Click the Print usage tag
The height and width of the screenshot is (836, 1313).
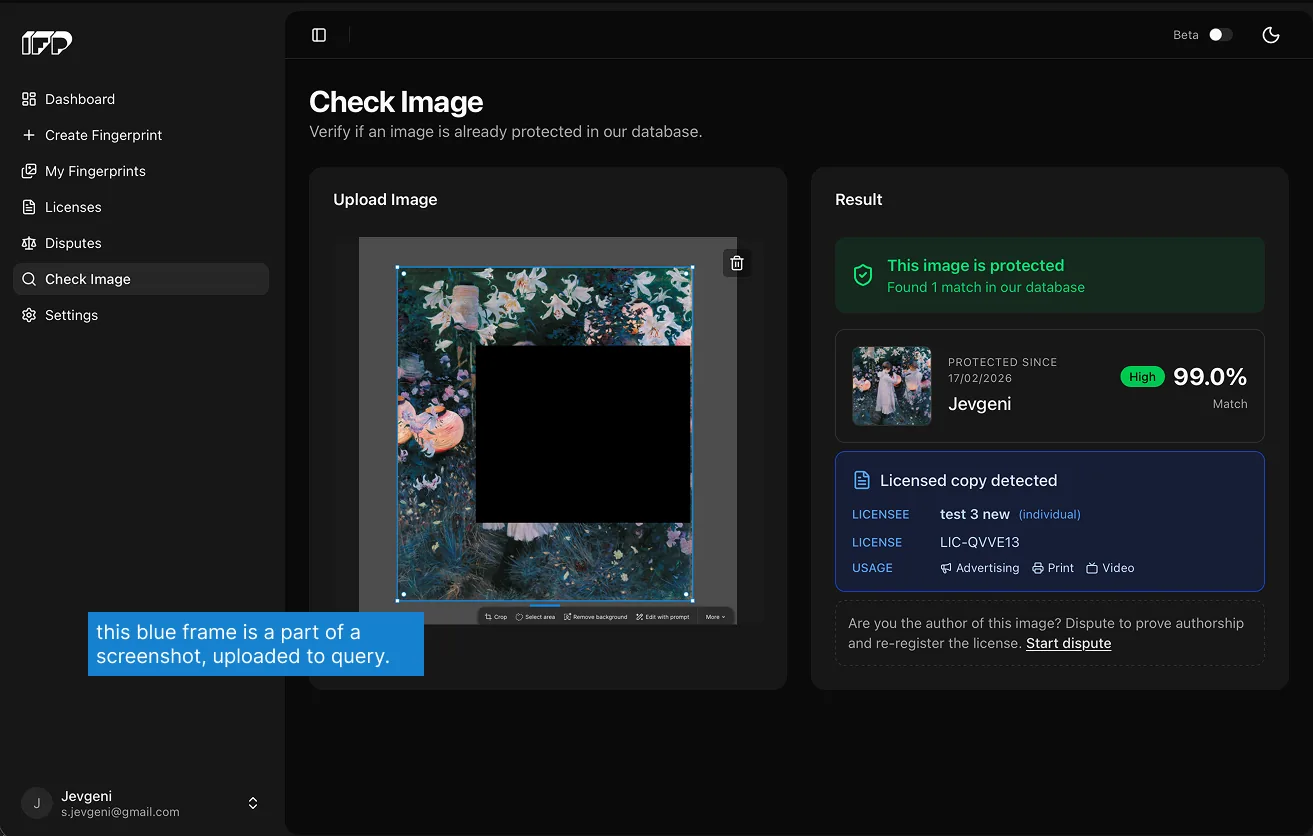click(1053, 568)
